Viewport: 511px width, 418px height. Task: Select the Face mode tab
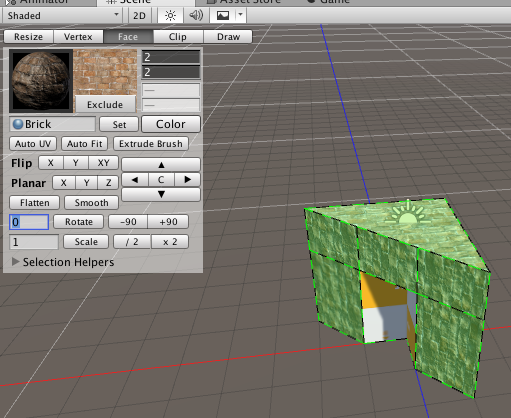pyautogui.click(x=128, y=37)
